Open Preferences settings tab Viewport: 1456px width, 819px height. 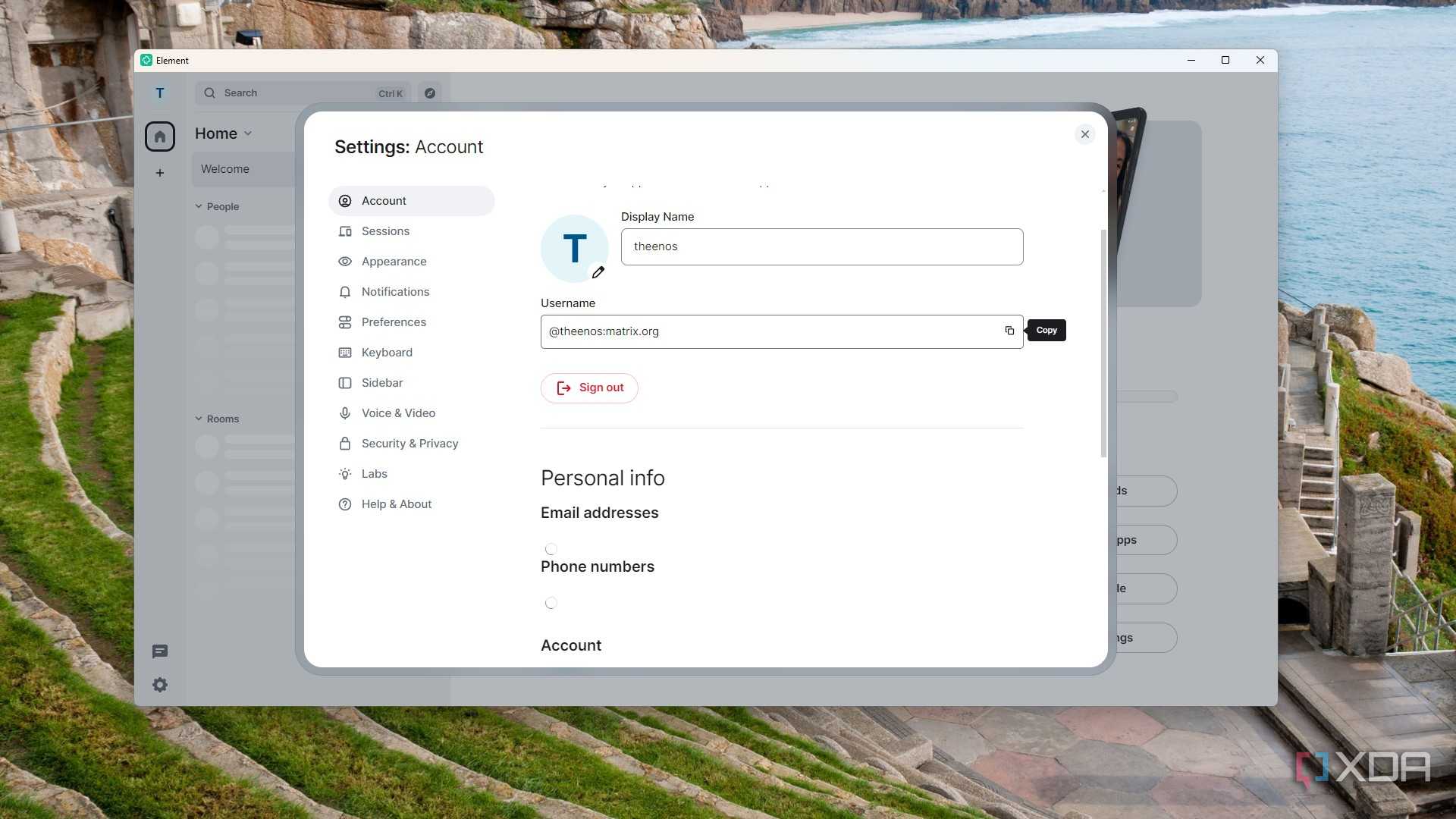click(411, 322)
